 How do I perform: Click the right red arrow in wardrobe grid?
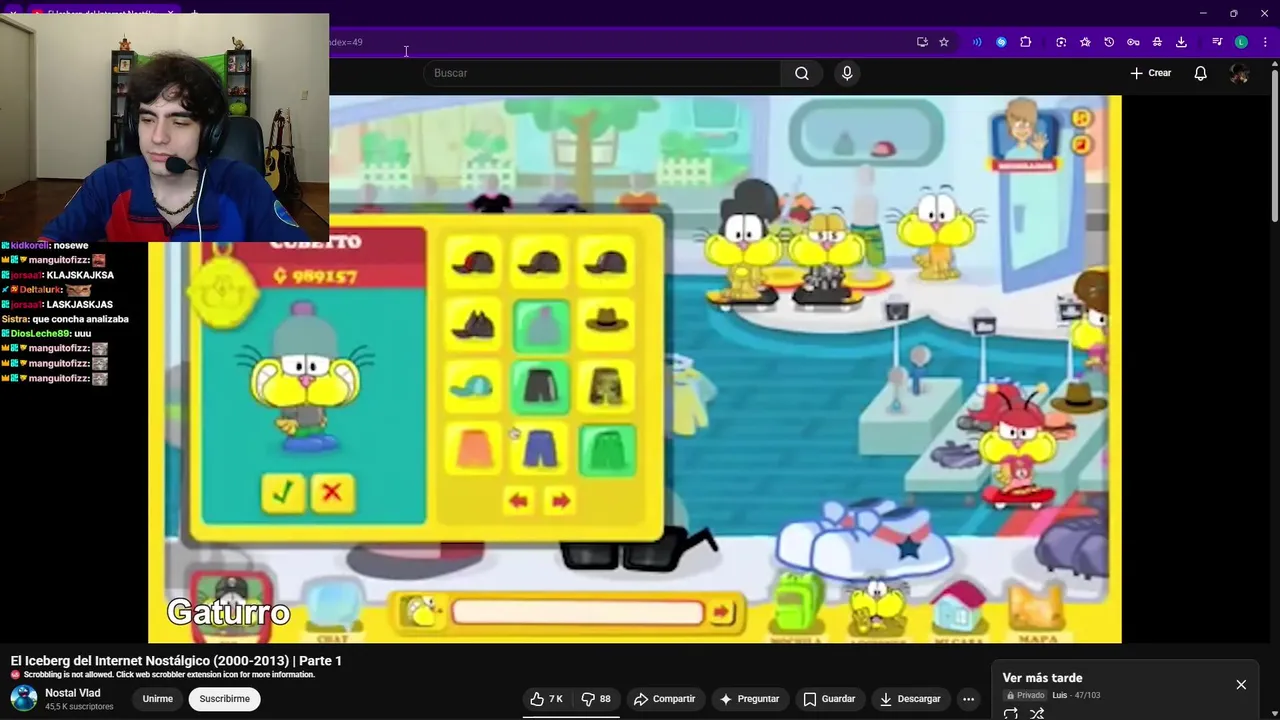click(561, 501)
